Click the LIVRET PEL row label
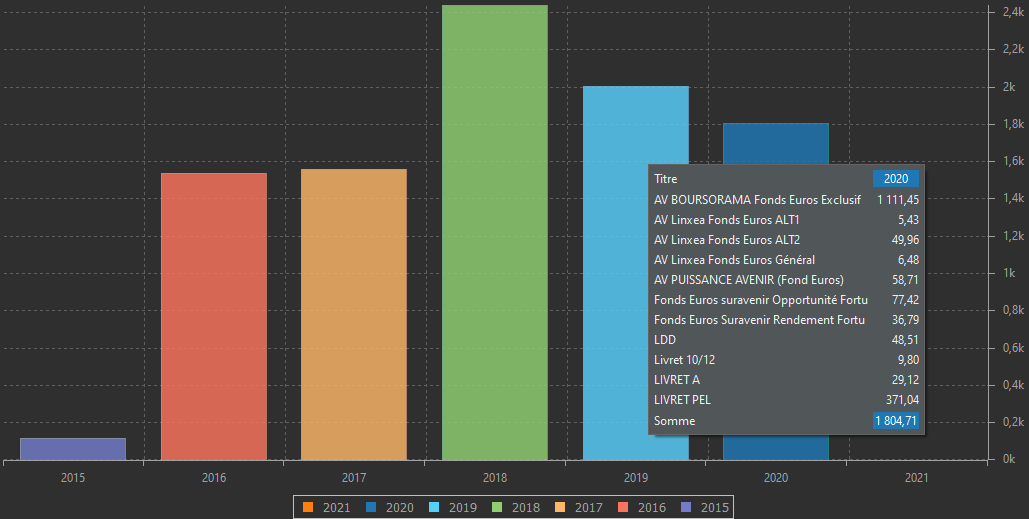 [x=682, y=400]
